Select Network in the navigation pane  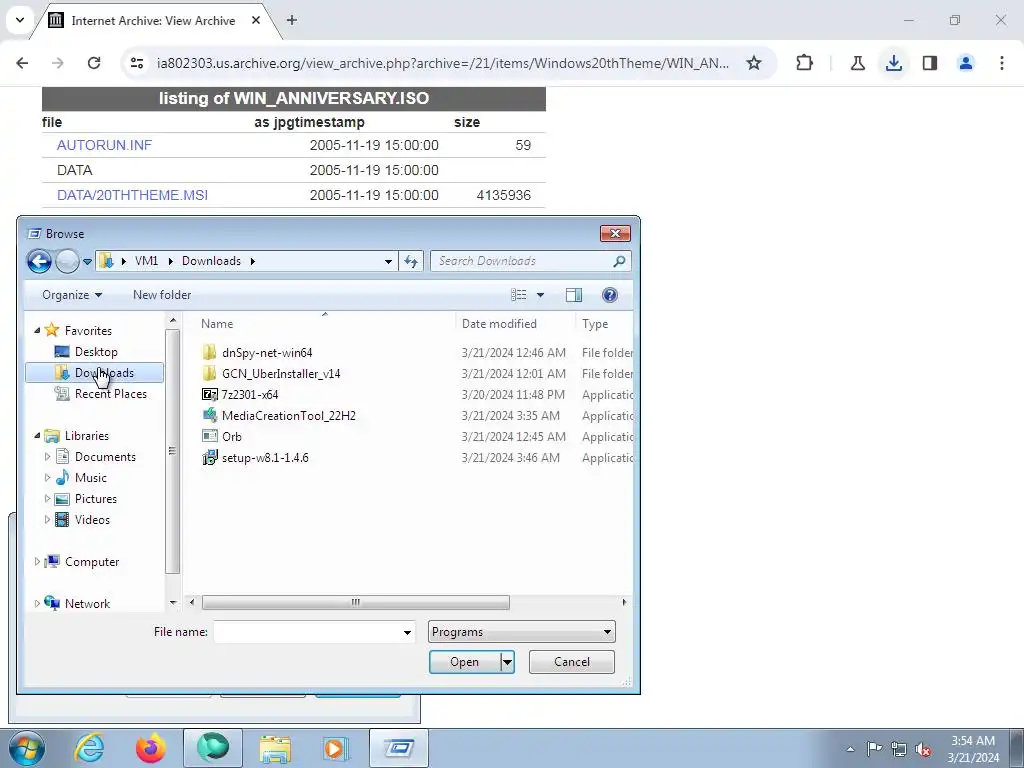click(x=87, y=603)
